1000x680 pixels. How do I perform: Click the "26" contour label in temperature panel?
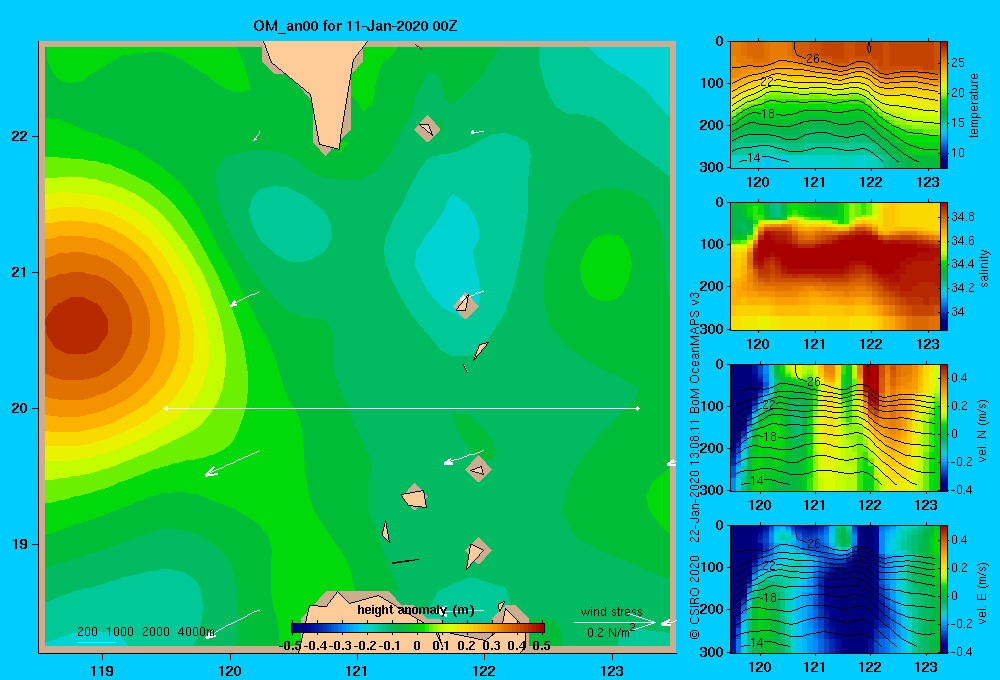[812, 59]
